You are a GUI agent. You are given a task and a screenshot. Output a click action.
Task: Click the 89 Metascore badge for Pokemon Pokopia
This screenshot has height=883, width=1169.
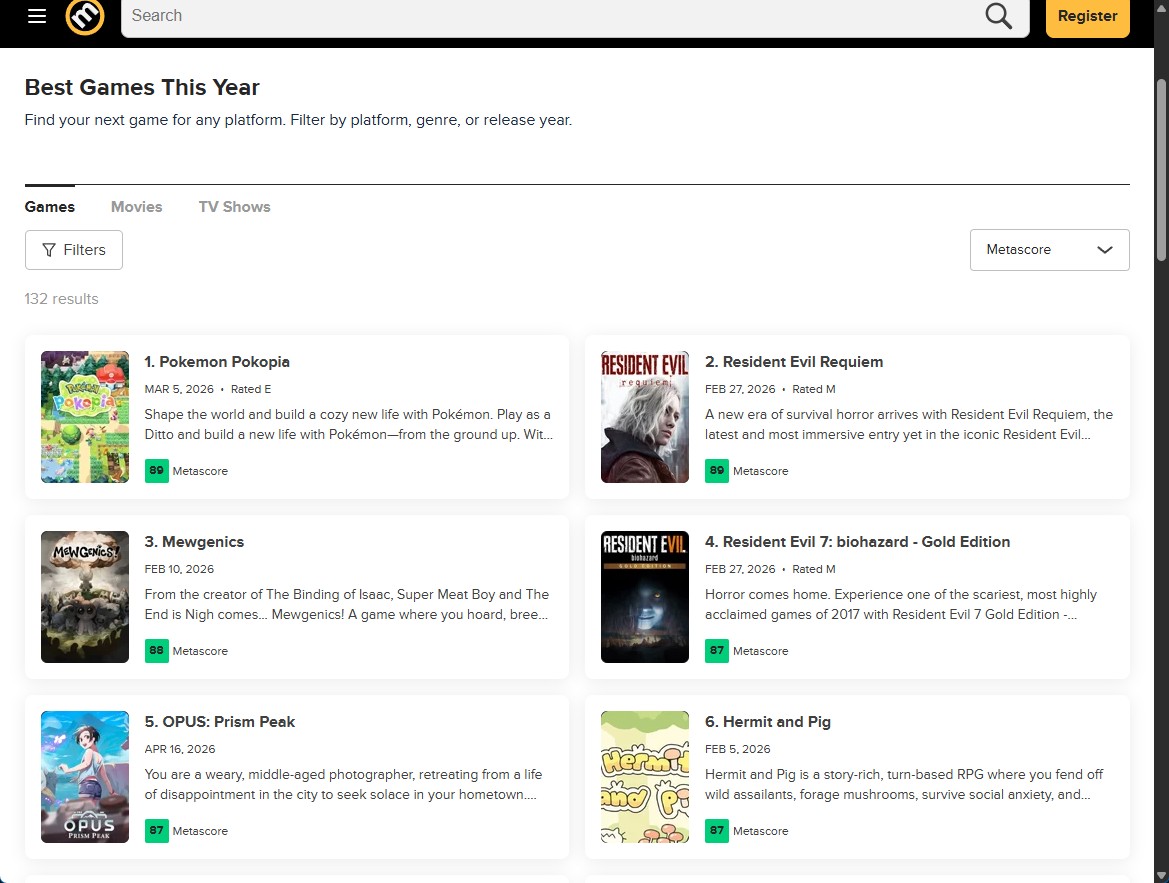(157, 471)
